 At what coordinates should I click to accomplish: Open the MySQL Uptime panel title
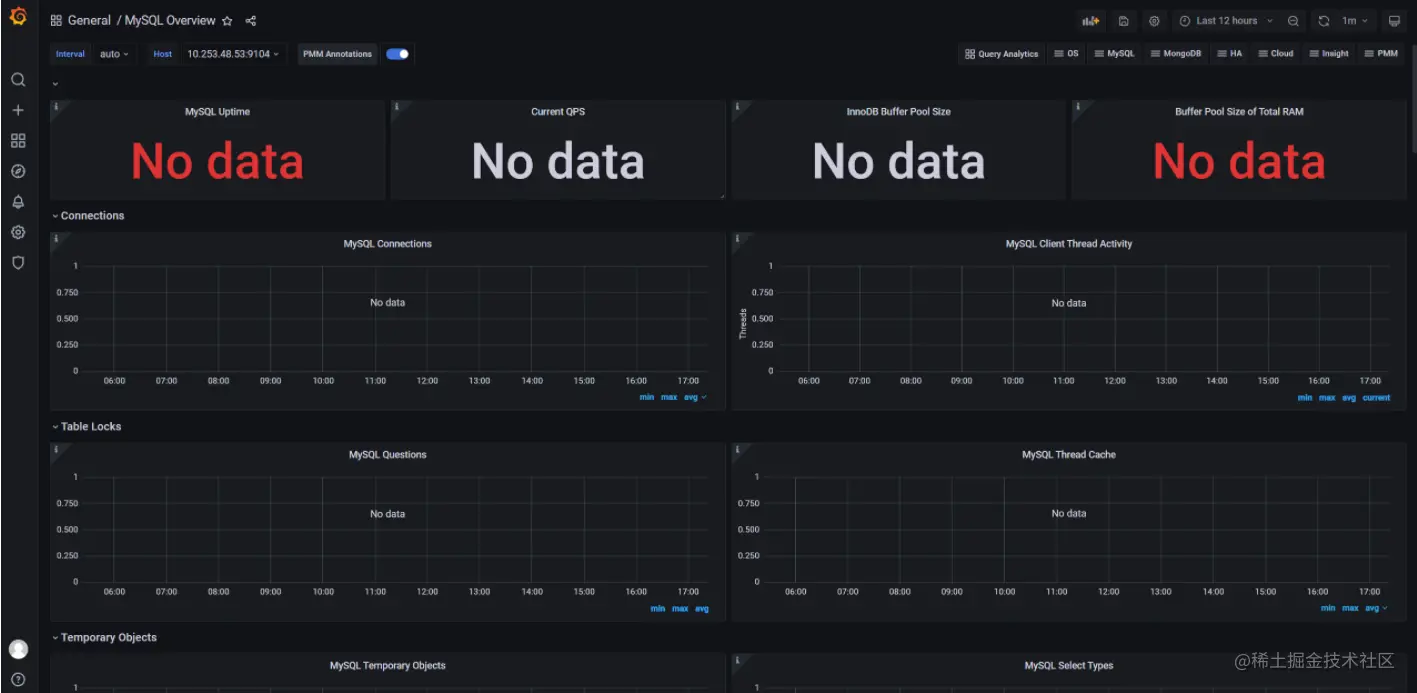[217, 112]
